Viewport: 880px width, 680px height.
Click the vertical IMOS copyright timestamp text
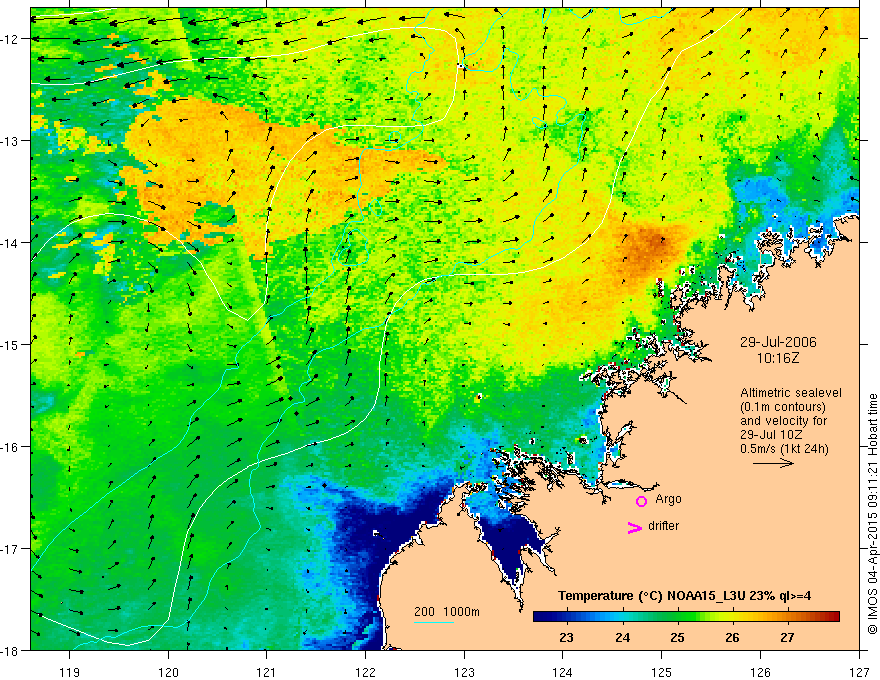(872, 515)
